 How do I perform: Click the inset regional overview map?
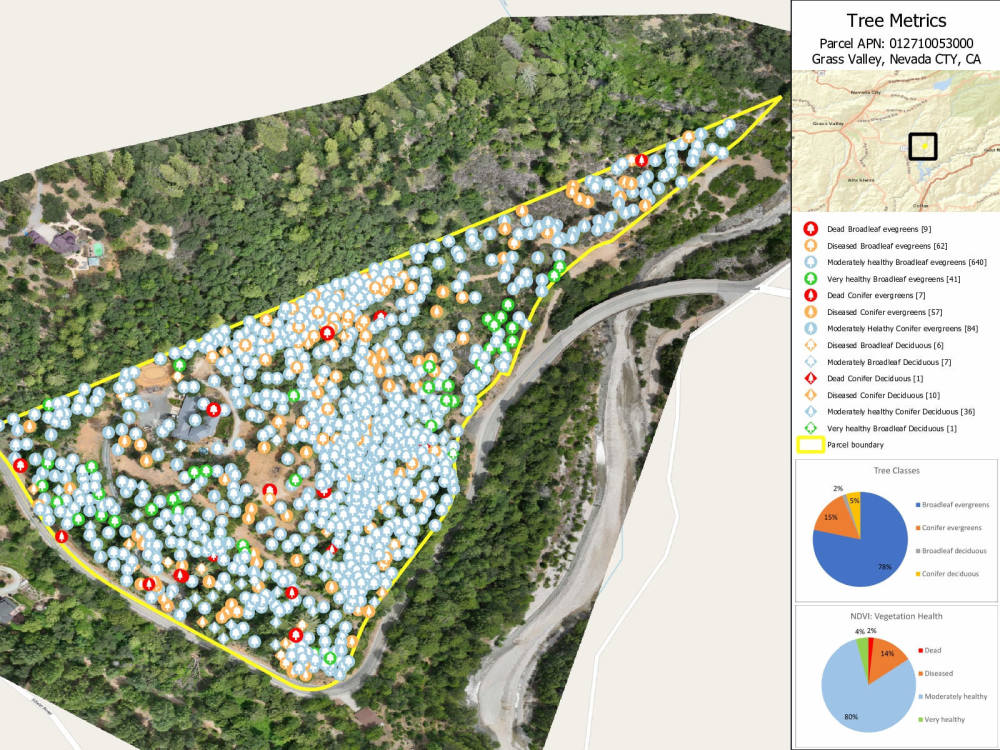(x=895, y=140)
